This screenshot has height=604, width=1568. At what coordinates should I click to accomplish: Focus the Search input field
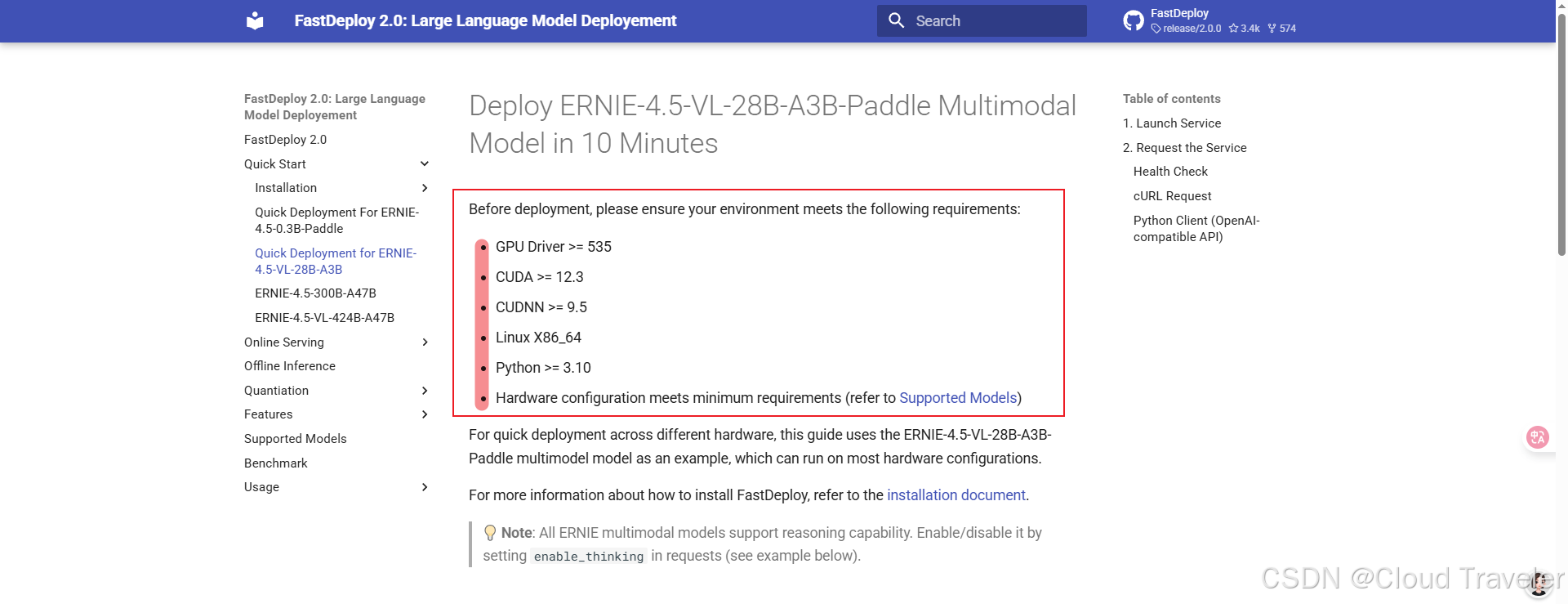(982, 20)
